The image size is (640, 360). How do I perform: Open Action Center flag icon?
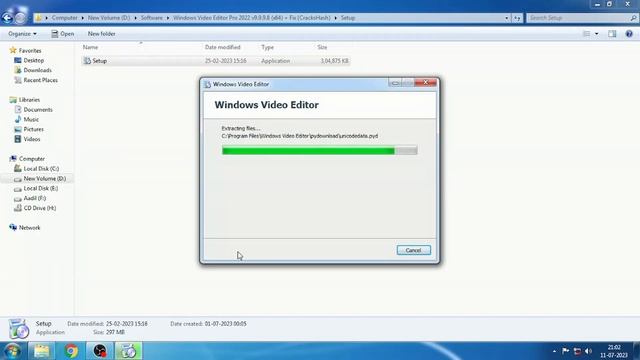click(565, 351)
